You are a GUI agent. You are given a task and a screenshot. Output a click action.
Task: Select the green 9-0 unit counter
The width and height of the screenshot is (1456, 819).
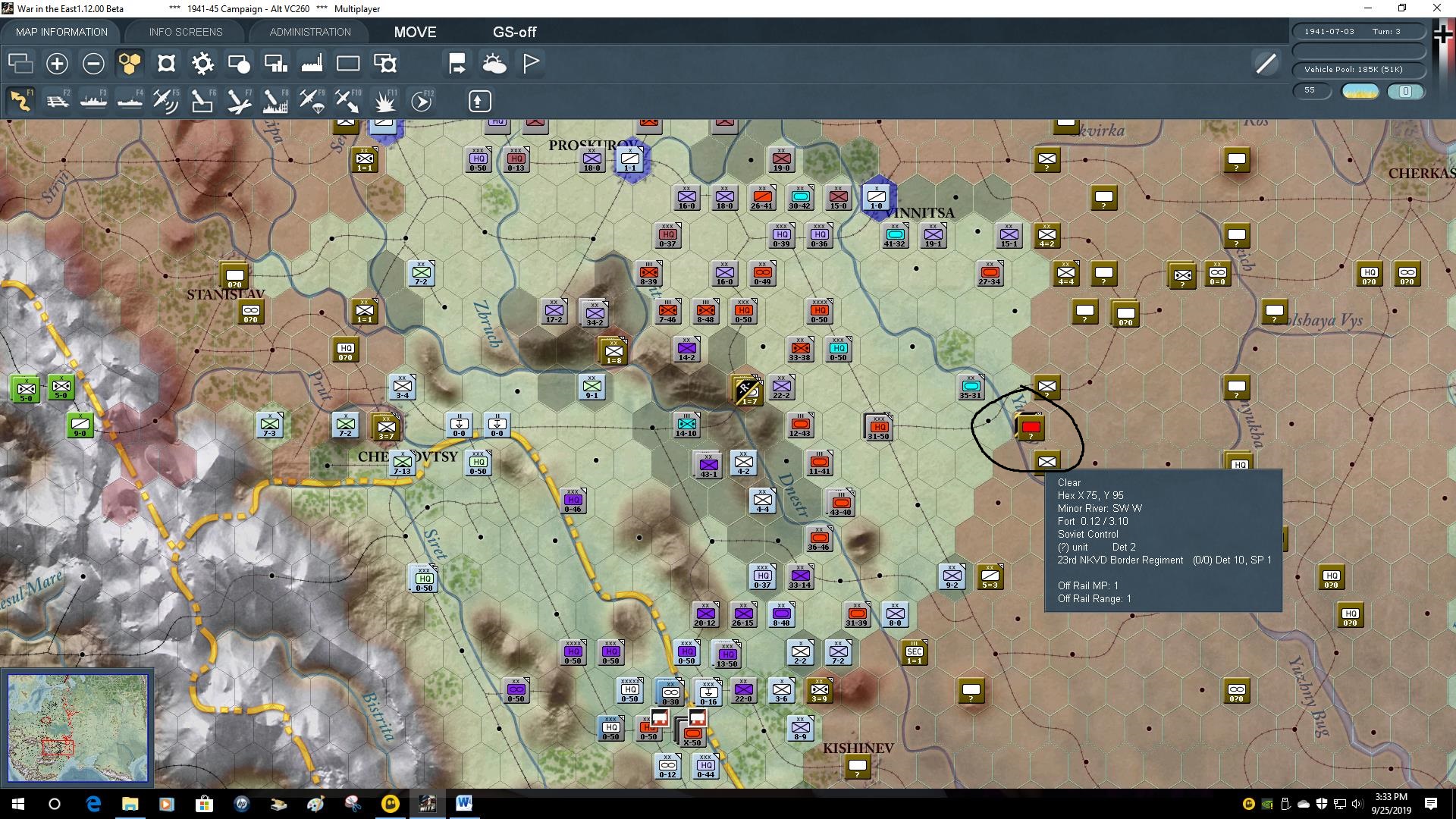80,425
